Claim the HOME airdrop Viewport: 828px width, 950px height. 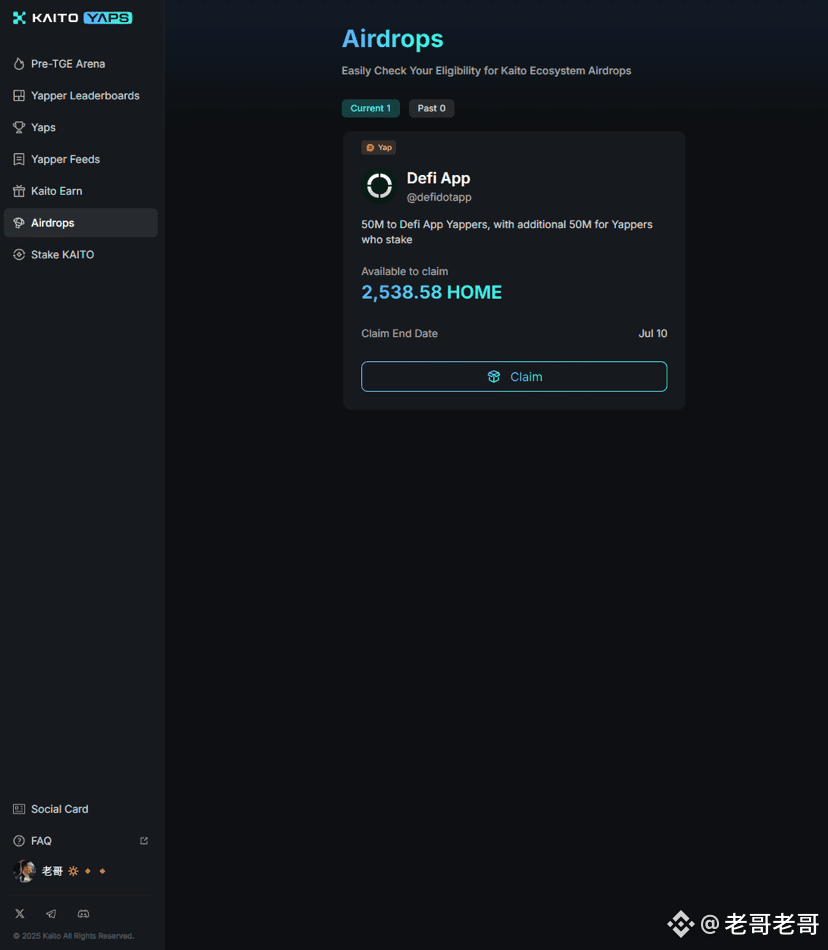[x=514, y=377]
